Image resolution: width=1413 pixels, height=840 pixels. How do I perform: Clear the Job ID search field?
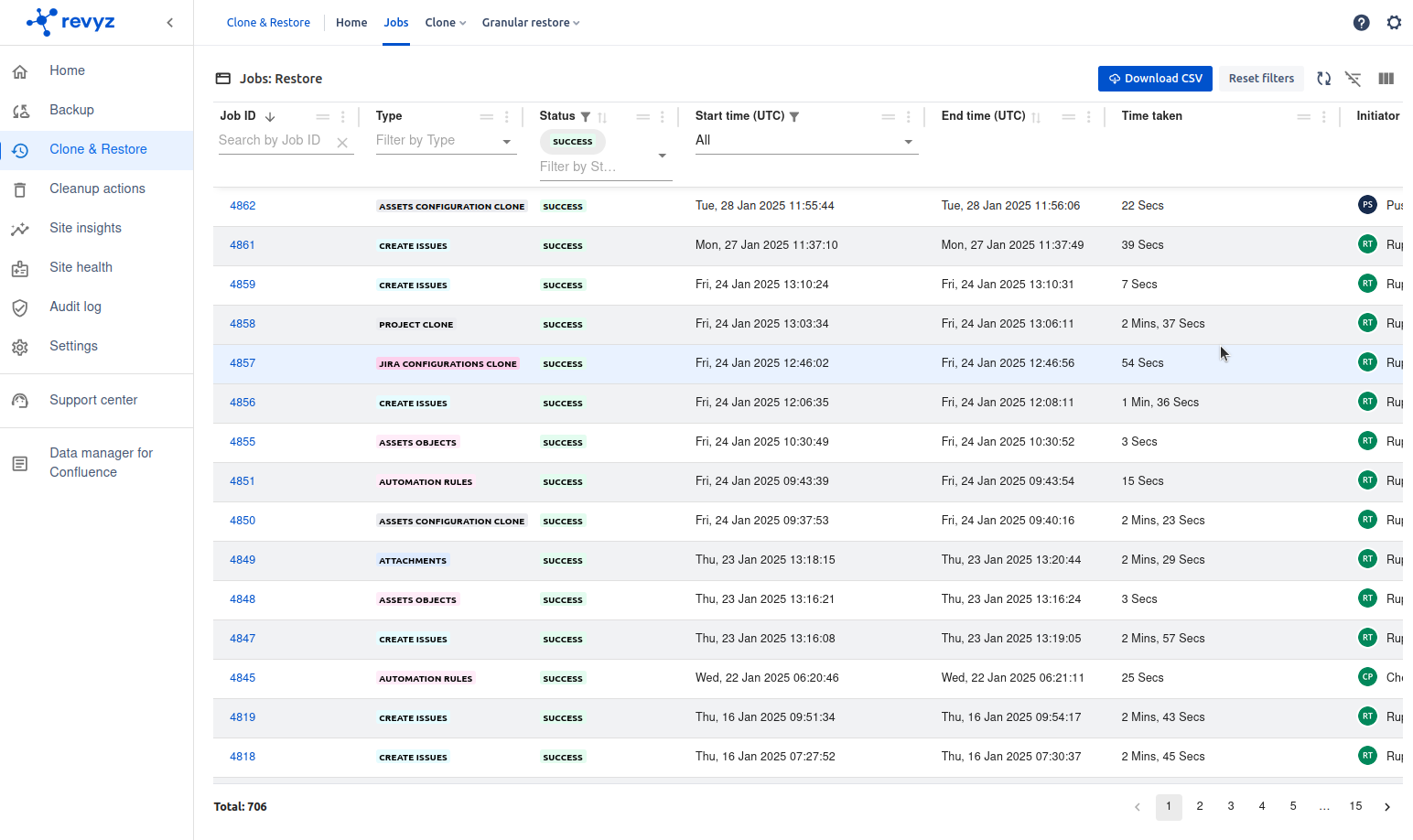tap(342, 143)
